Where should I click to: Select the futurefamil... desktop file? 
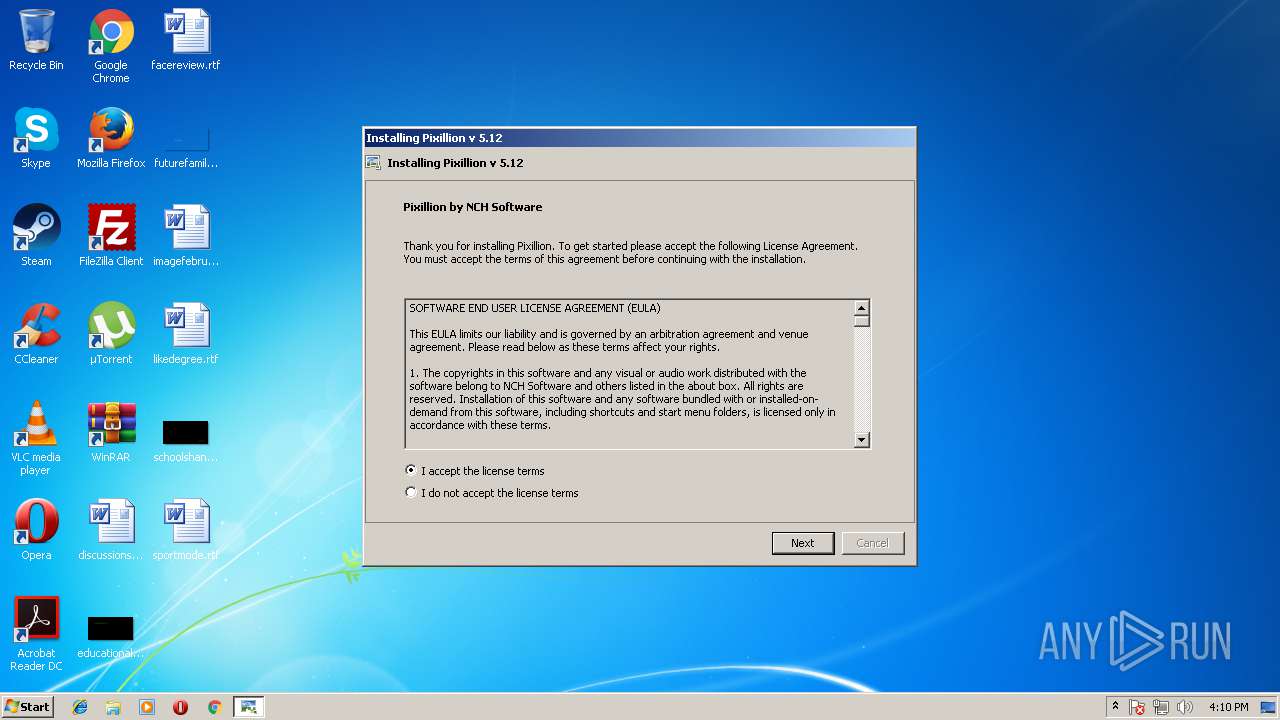[186, 144]
